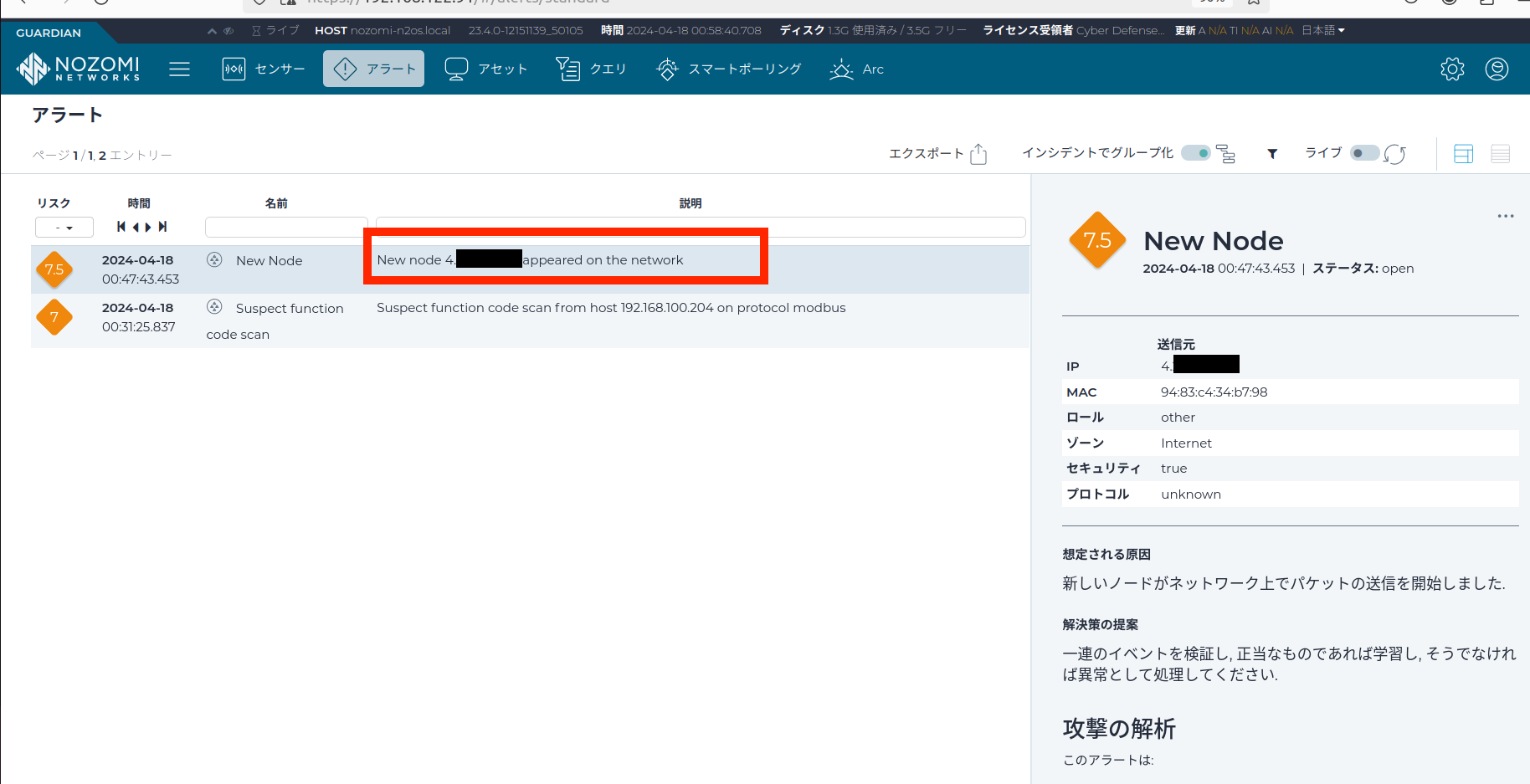Image resolution: width=1530 pixels, height=784 pixels.
Task: Click the 名前 filter input field
Action: pos(285,227)
